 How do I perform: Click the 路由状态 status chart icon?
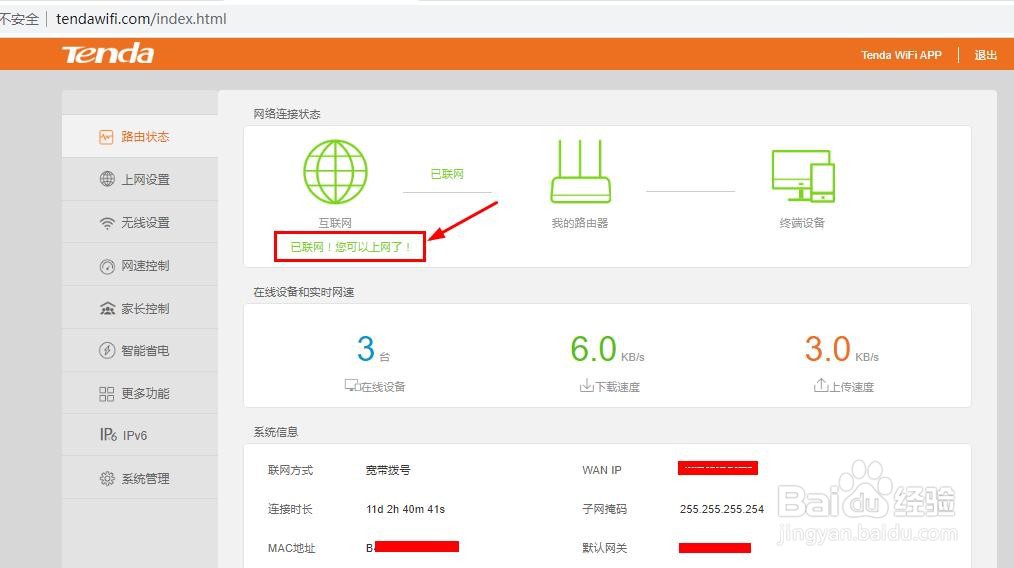106,137
